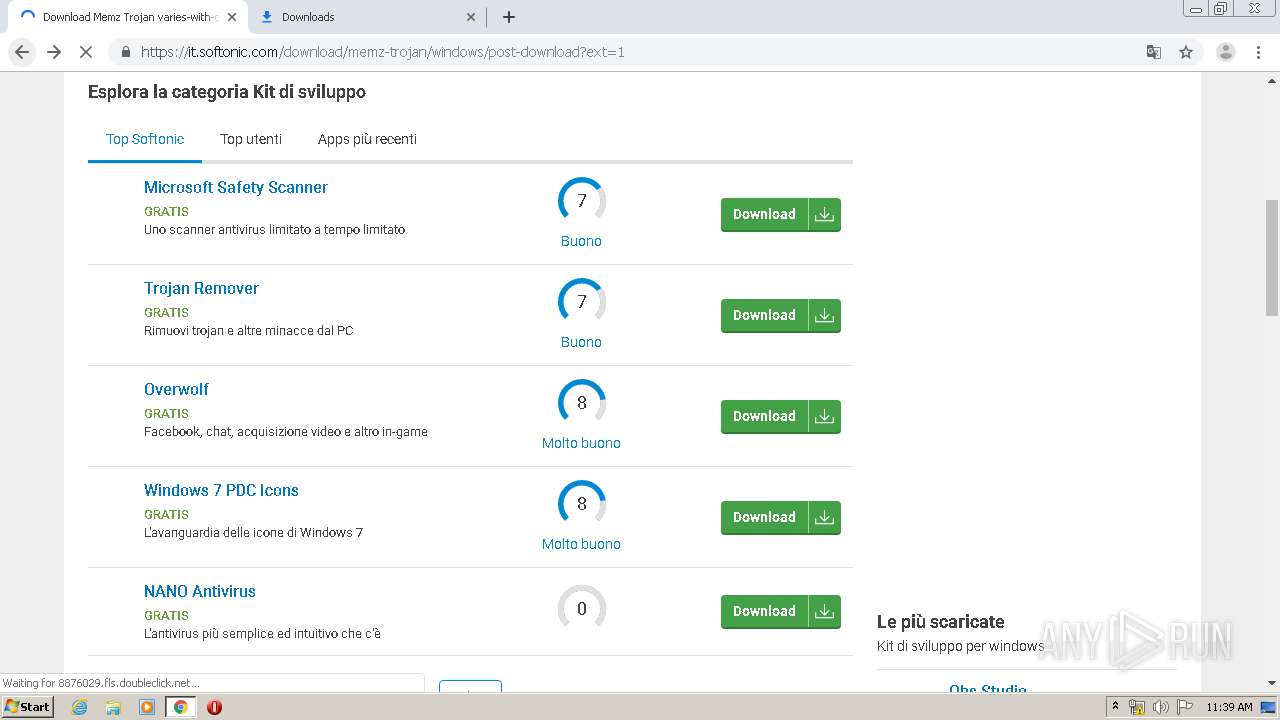Viewport: 1280px width, 720px height.
Task: Click the page vertical scrollbar thumb
Action: 1272,258
